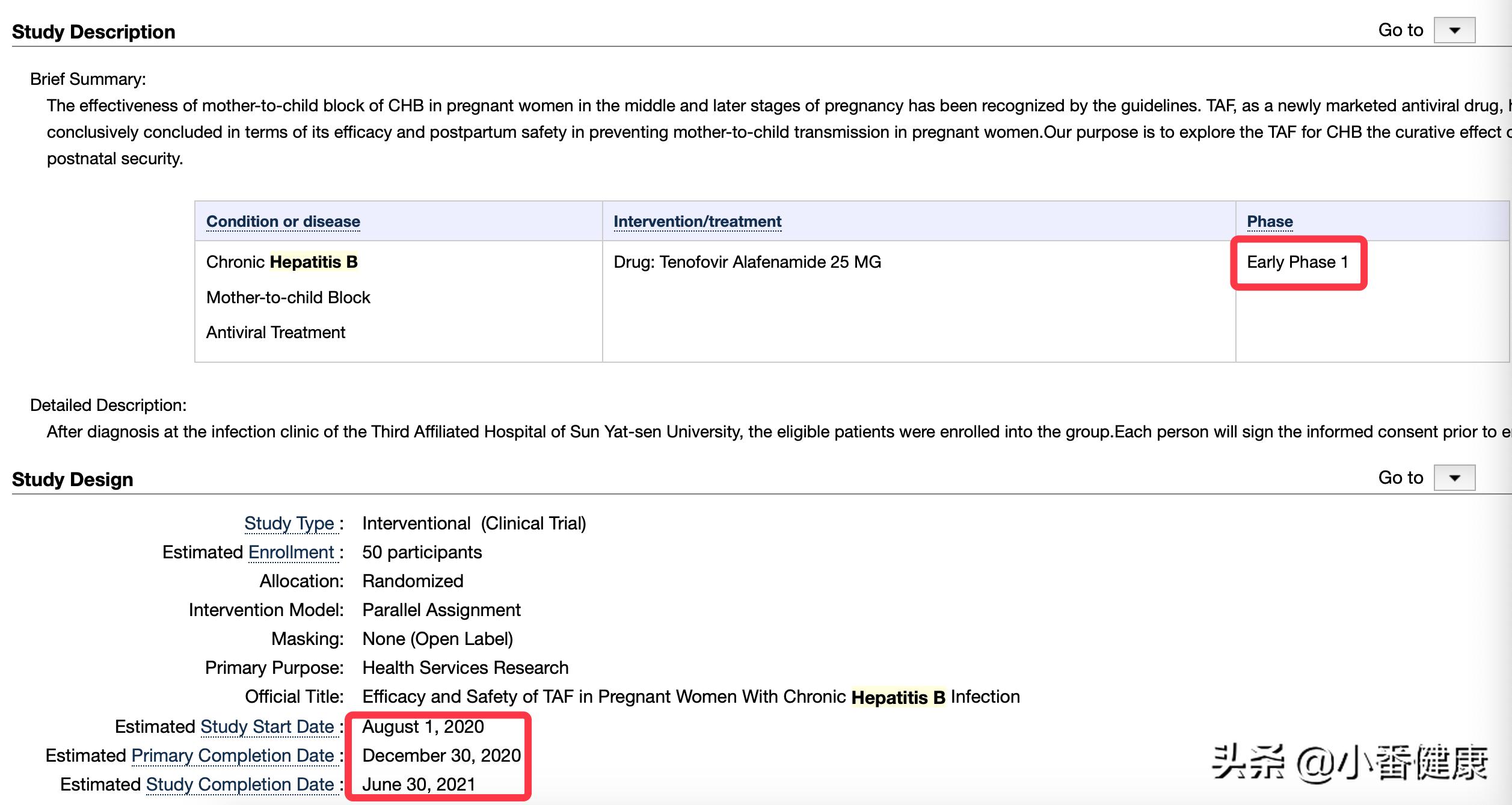Click the Chronic Hepatitis B condition
The height and width of the screenshot is (805, 1512).
click(x=281, y=262)
